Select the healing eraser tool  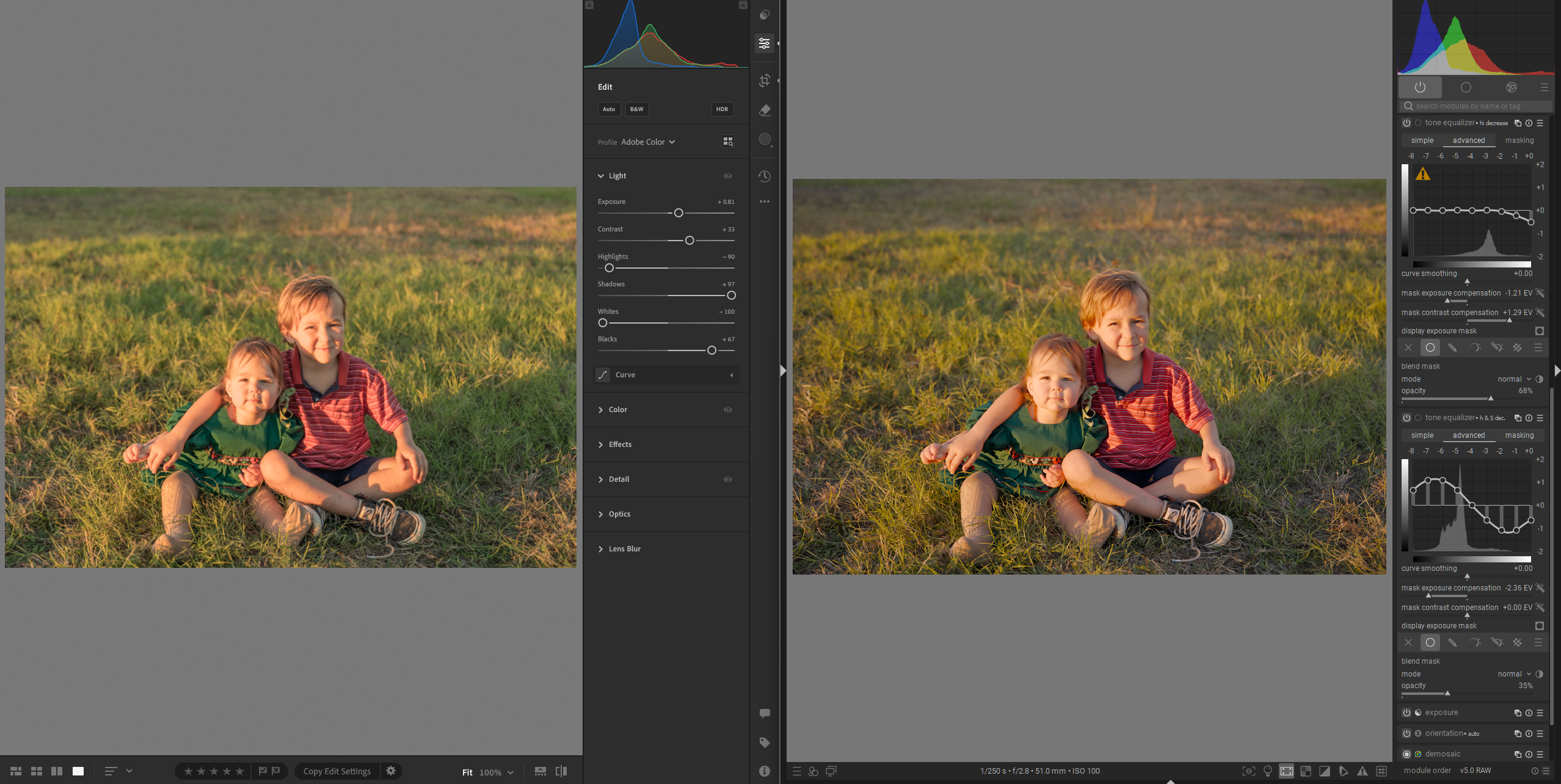764,111
